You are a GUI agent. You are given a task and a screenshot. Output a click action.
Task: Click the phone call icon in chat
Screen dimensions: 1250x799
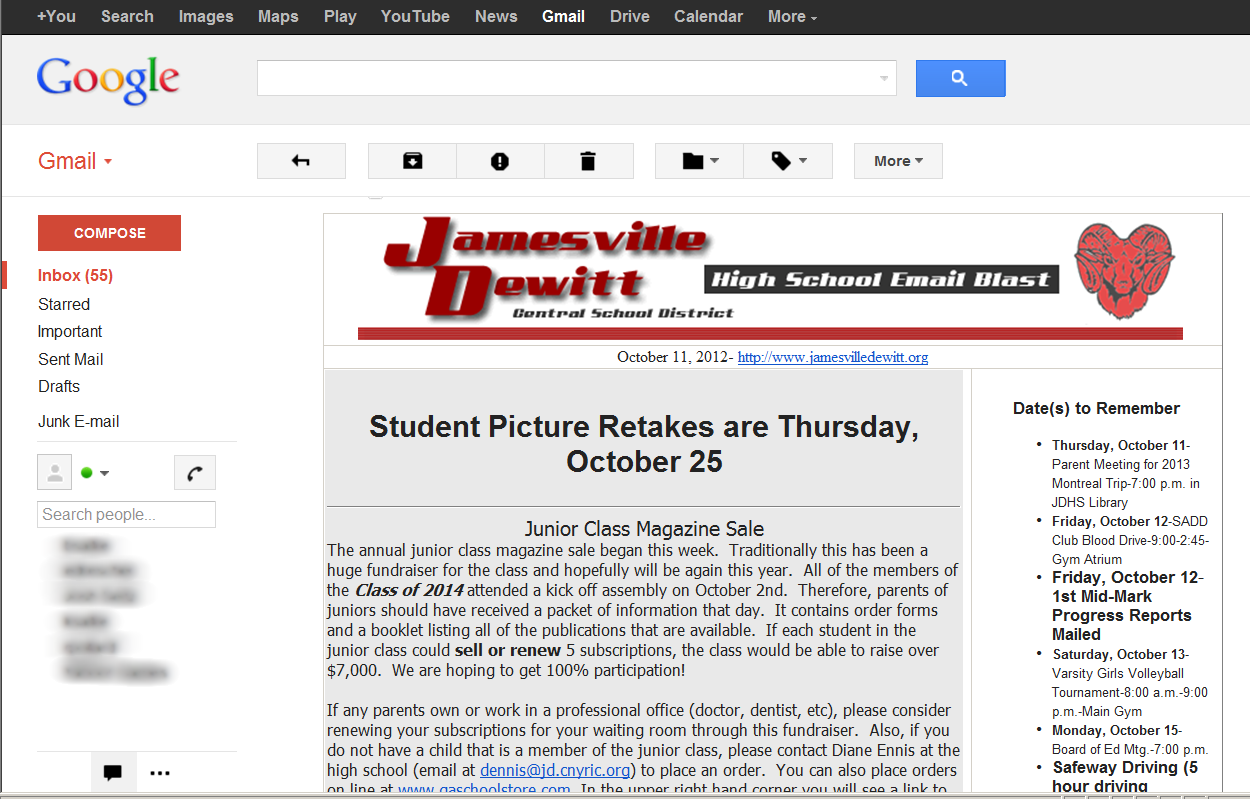pos(195,473)
